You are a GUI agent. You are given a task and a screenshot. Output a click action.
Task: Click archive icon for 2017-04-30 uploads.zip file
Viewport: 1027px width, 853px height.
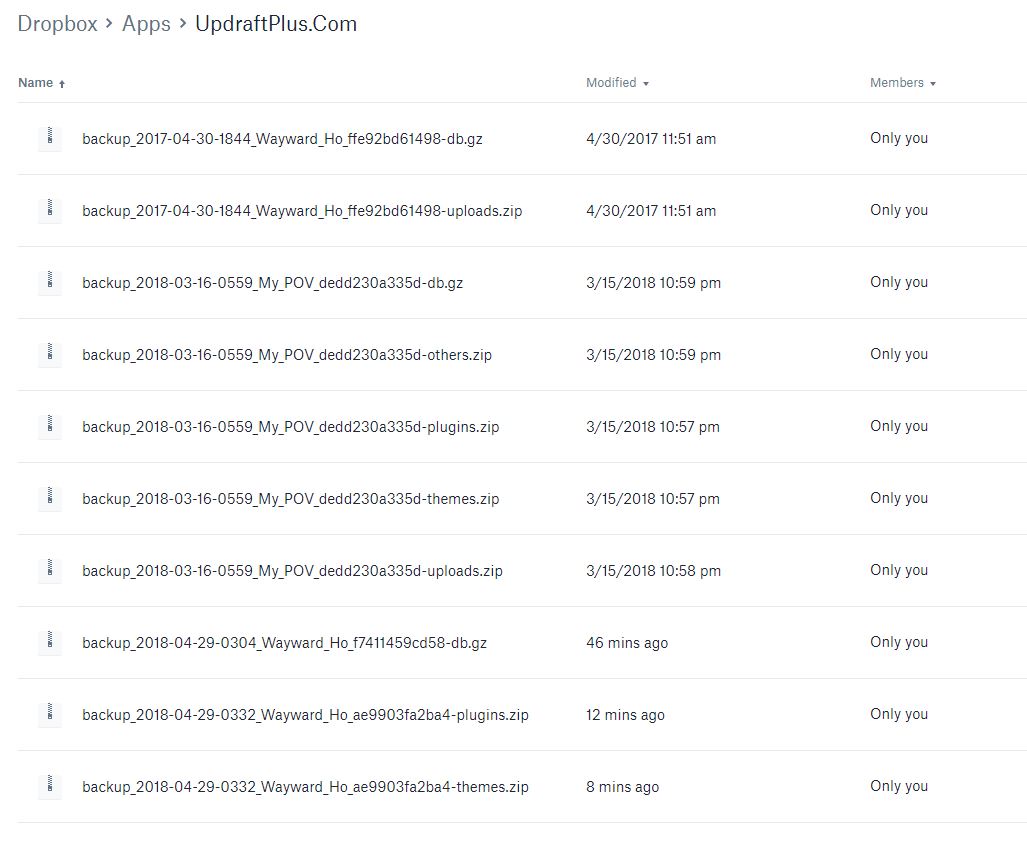pyautogui.click(x=50, y=210)
